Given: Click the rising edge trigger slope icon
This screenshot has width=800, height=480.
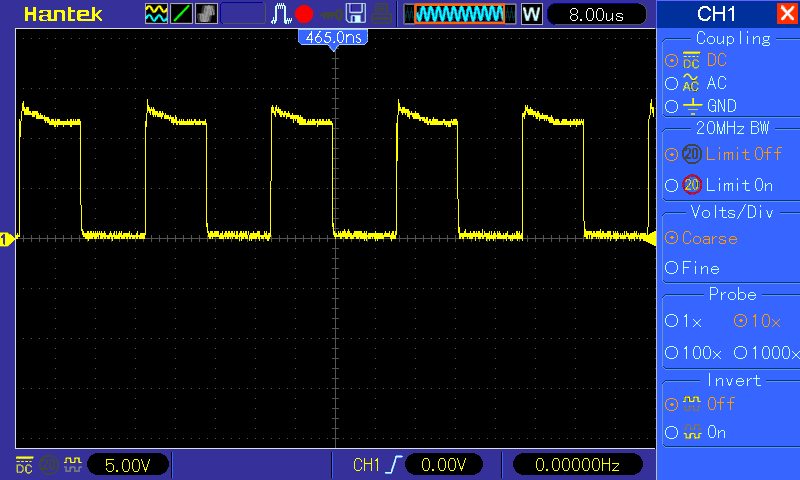Looking at the screenshot, I should (x=393, y=465).
